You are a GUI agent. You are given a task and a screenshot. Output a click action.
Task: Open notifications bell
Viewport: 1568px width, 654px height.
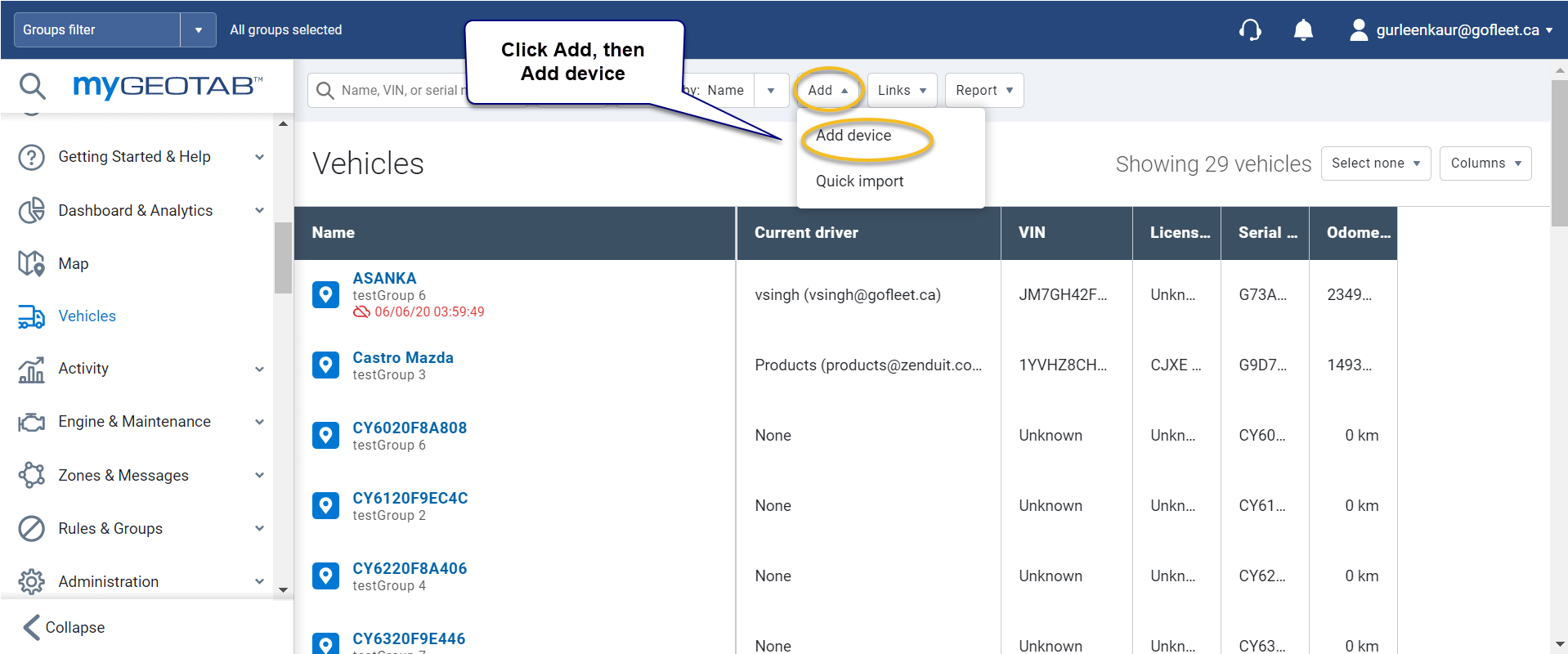click(1303, 30)
